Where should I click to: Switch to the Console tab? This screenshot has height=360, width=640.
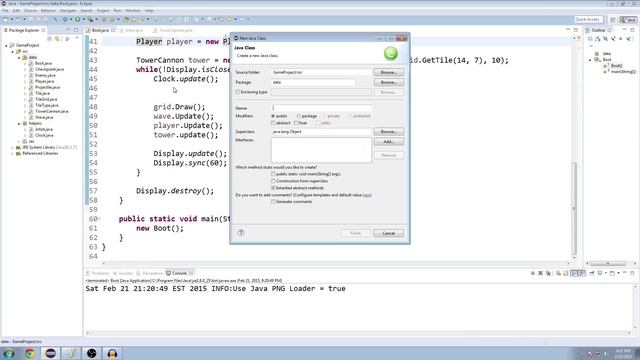(179, 273)
